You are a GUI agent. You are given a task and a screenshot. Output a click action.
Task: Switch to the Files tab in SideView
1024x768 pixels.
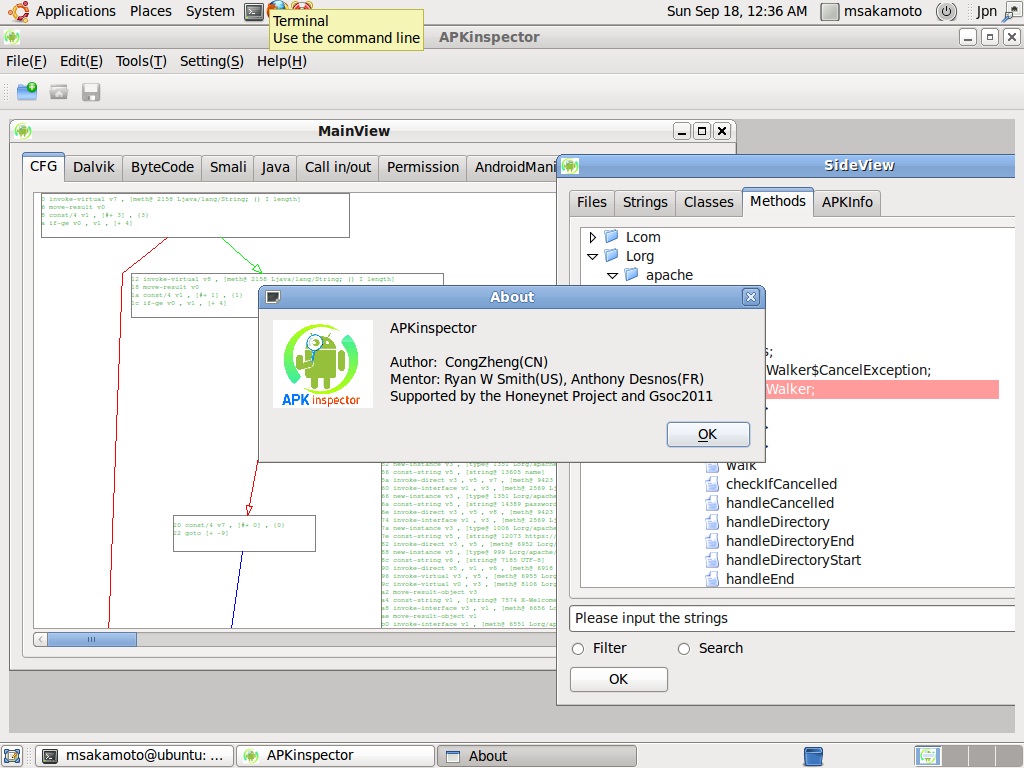[x=592, y=202]
